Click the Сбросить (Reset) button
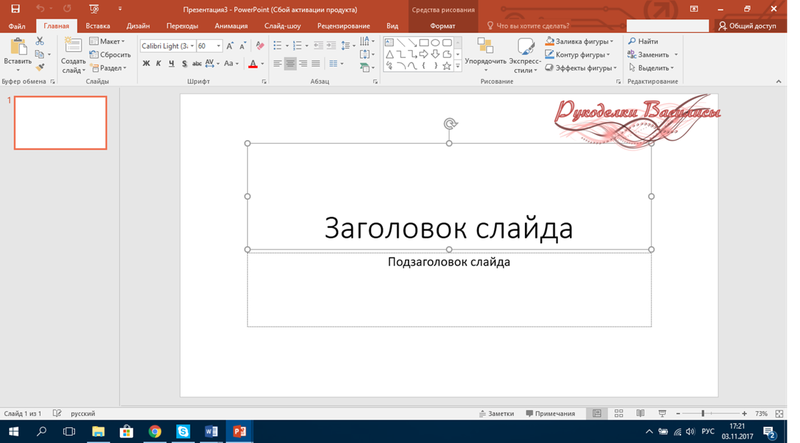800x443 pixels. coord(110,55)
